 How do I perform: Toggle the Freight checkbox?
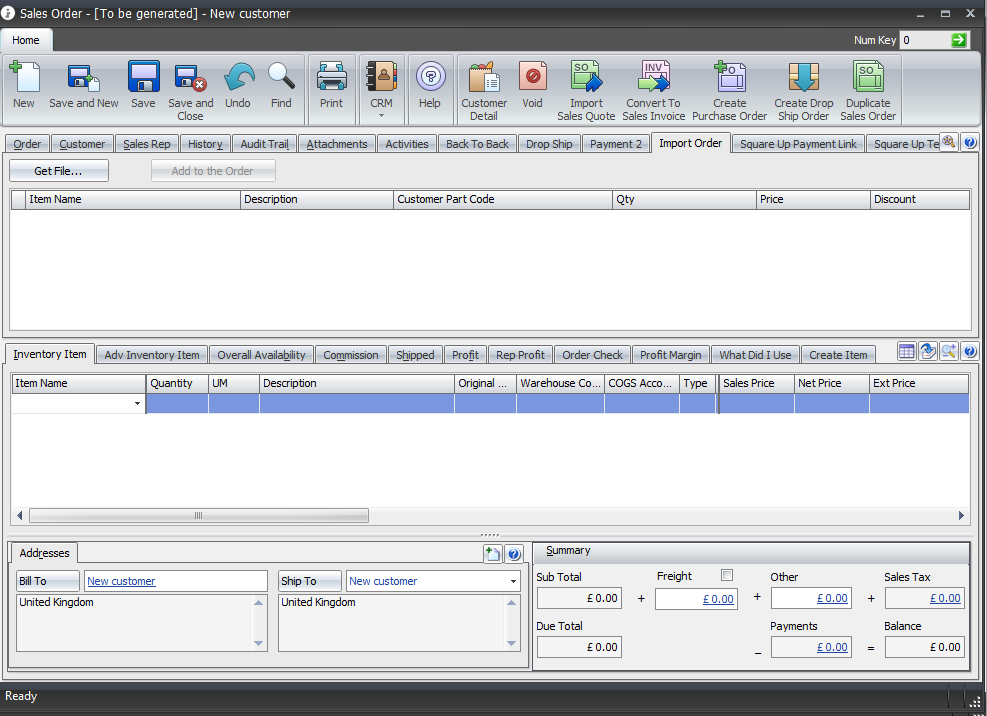click(727, 575)
